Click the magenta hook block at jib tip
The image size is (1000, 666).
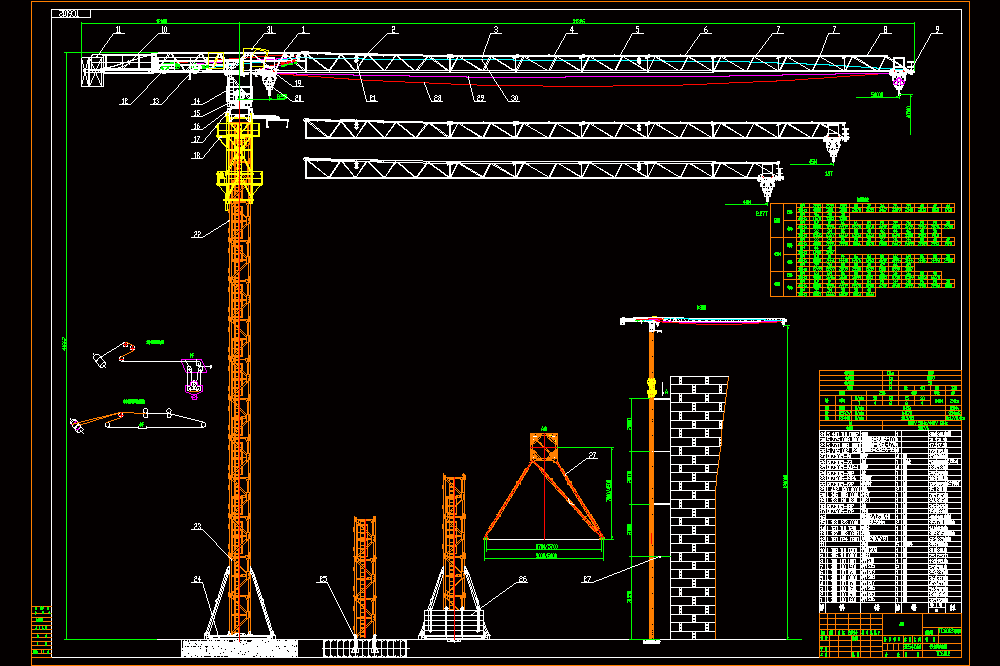coord(899,82)
